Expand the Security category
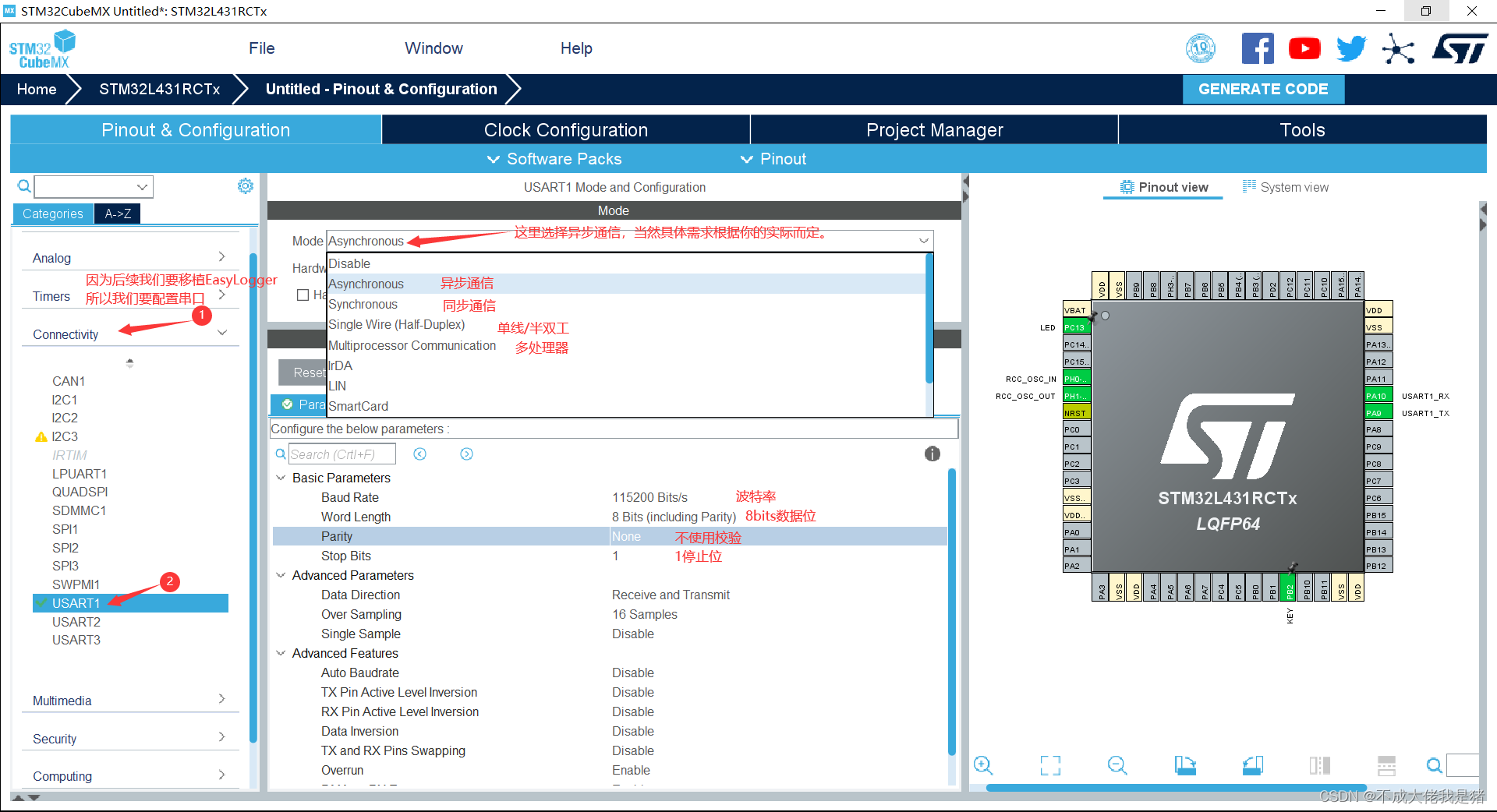1497x812 pixels. point(129,739)
